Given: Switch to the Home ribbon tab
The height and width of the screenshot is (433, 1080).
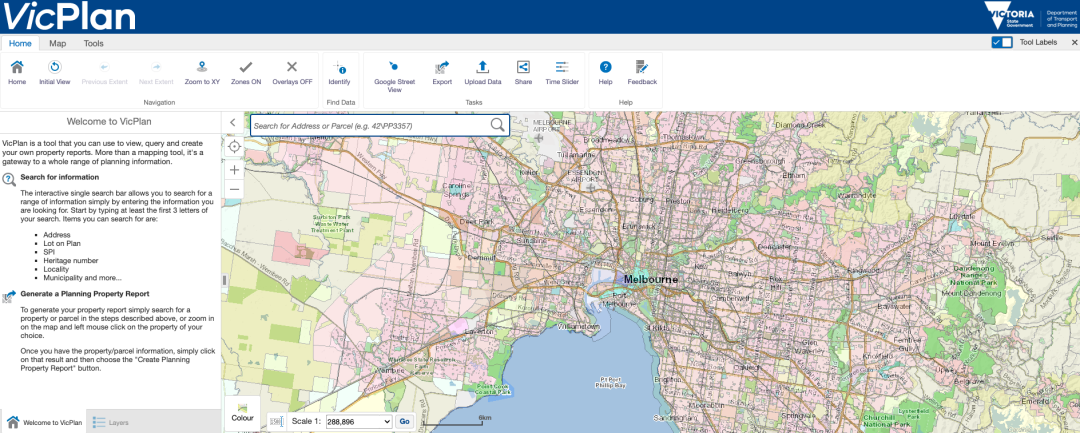Looking at the screenshot, I should tap(20, 43).
